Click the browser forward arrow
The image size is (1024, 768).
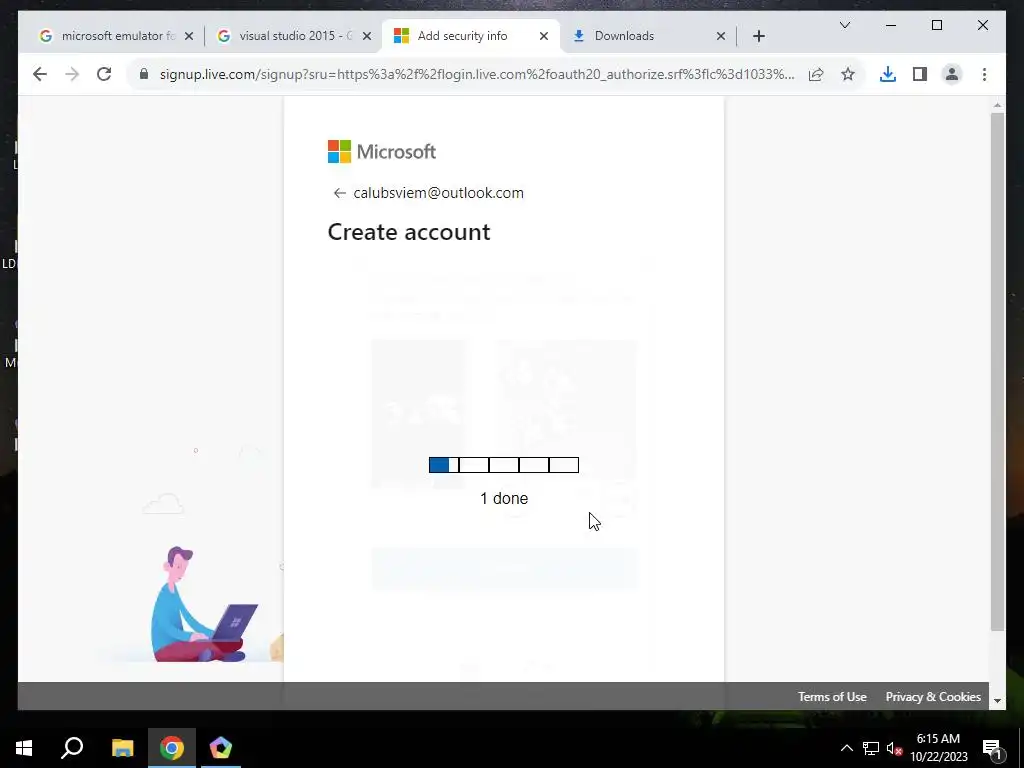coord(72,74)
